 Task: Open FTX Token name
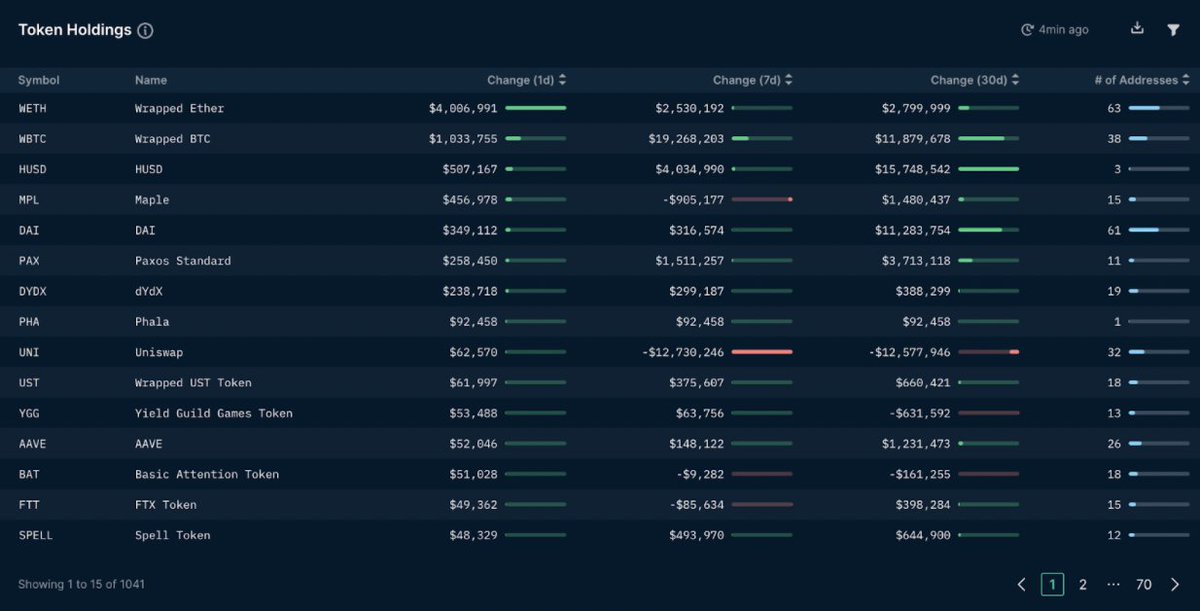point(166,505)
